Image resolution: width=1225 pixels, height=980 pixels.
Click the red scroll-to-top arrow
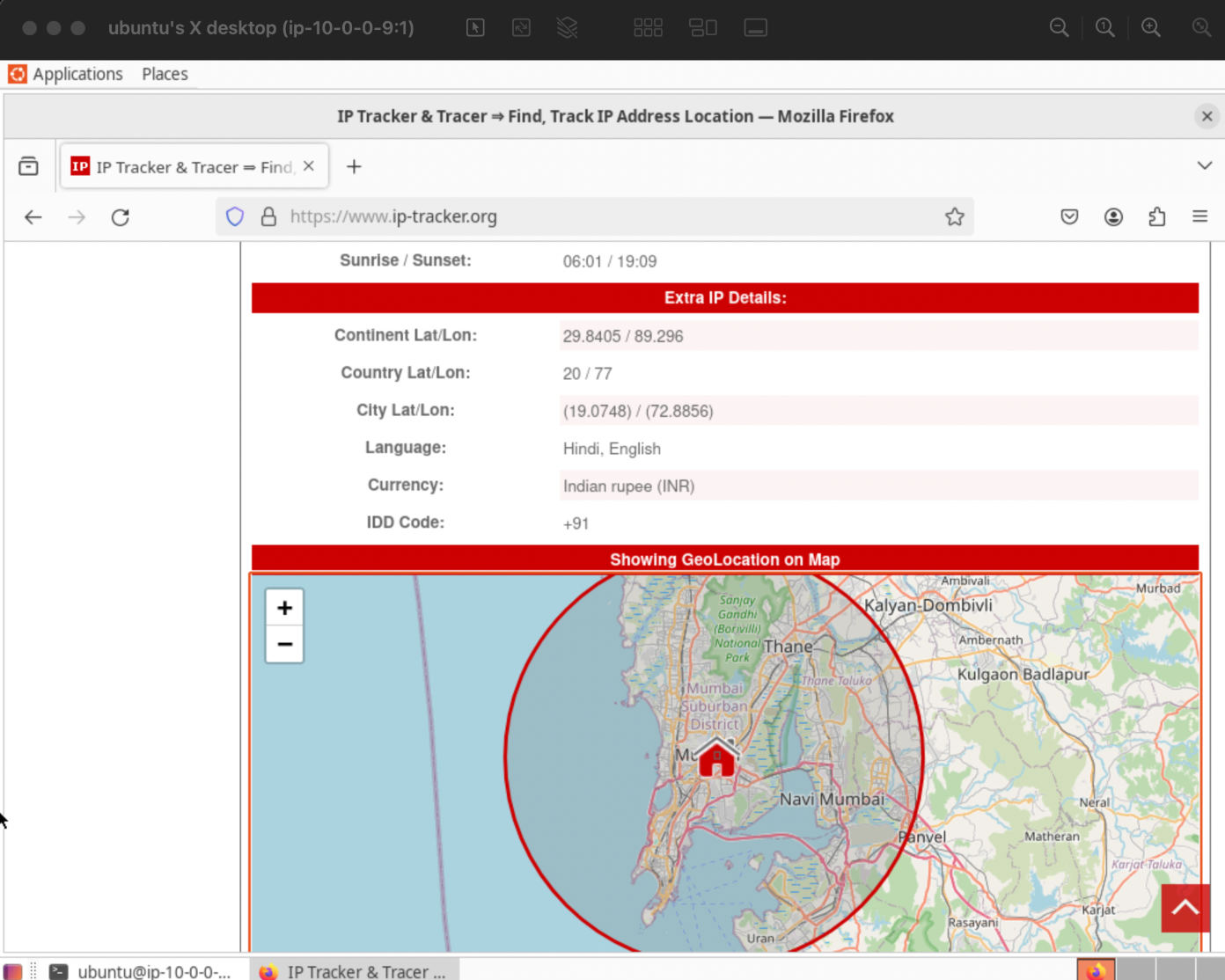click(1185, 907)
